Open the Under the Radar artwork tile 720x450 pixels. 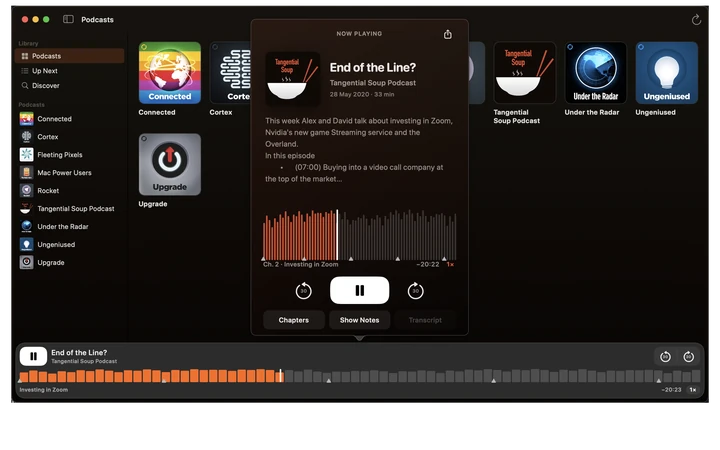pyautogui.click(x=596, y=73)
